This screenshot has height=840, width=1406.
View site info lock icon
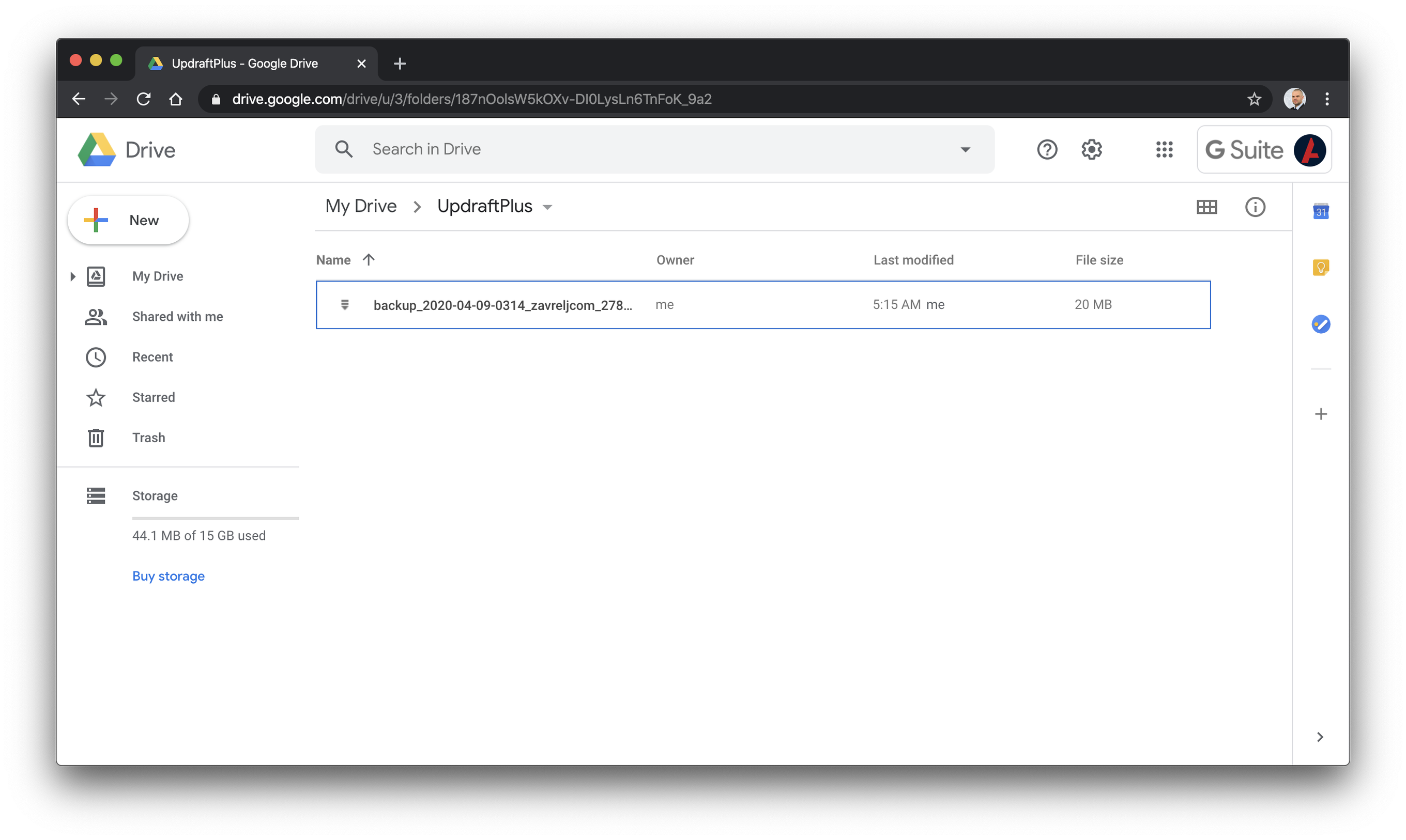pos(216,100)
